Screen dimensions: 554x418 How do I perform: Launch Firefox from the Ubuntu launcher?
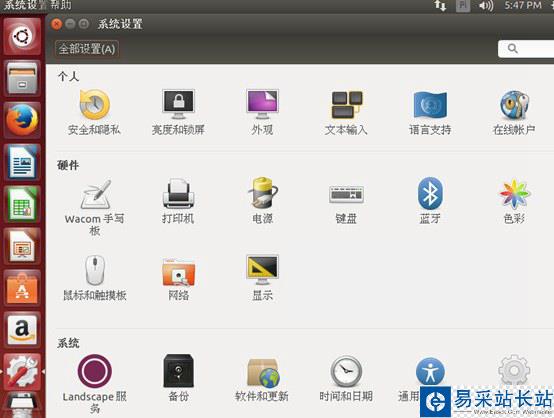coord(22,119)
